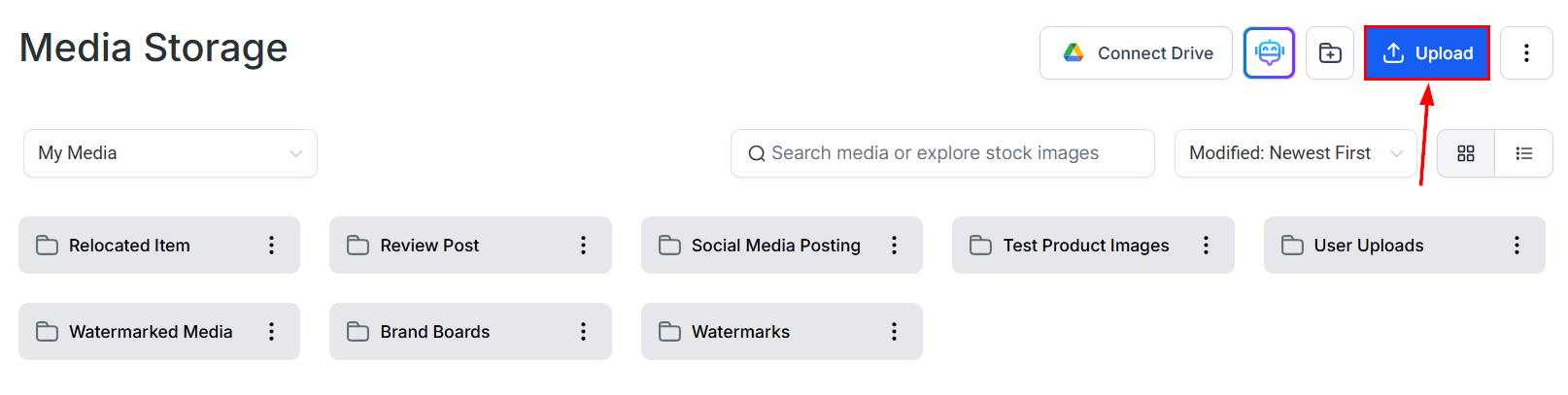Open options for Brand Boards folder
Image resolution: width=1568 pixels, height=395 pixels.
tap(583, 332)
